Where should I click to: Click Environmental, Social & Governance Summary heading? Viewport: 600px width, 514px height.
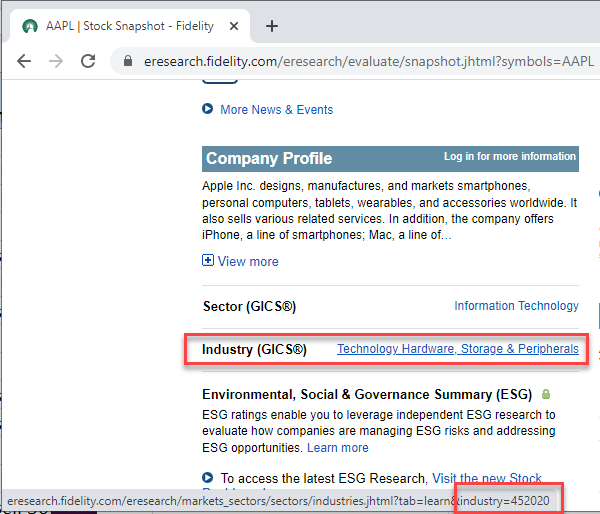click(x=367, y=395)
